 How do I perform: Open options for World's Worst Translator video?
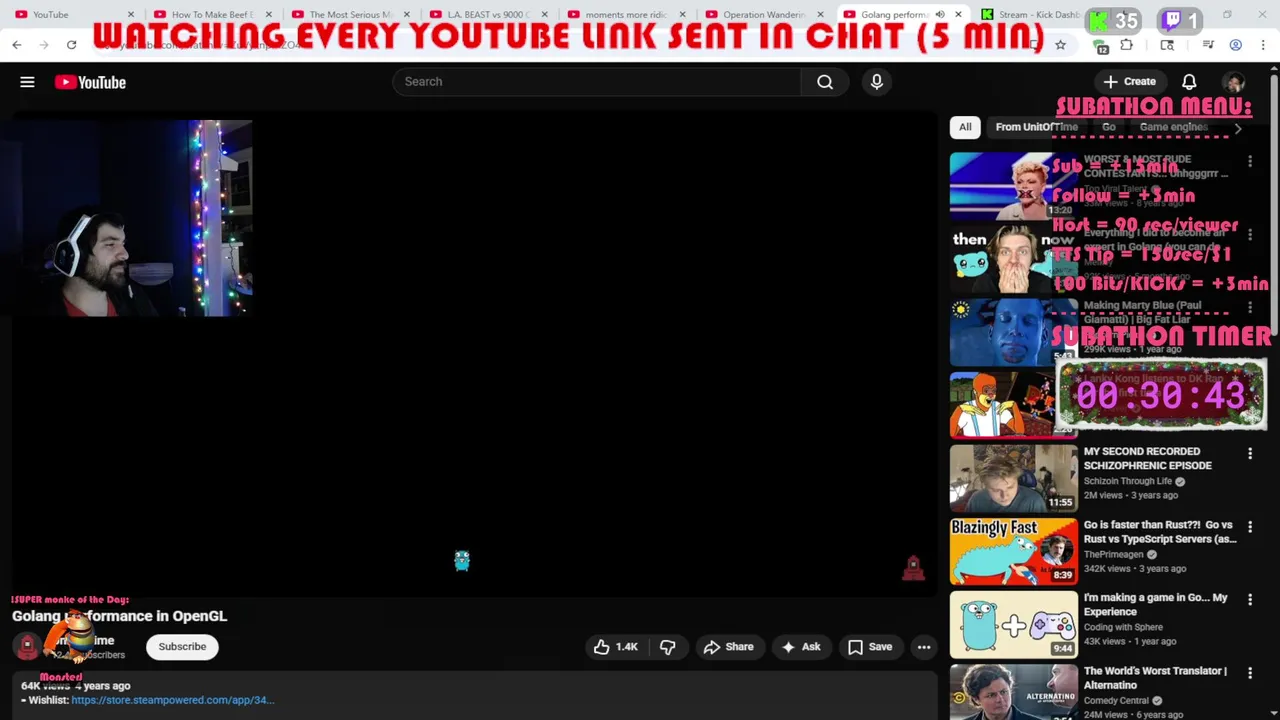[x=1250, y=673]
